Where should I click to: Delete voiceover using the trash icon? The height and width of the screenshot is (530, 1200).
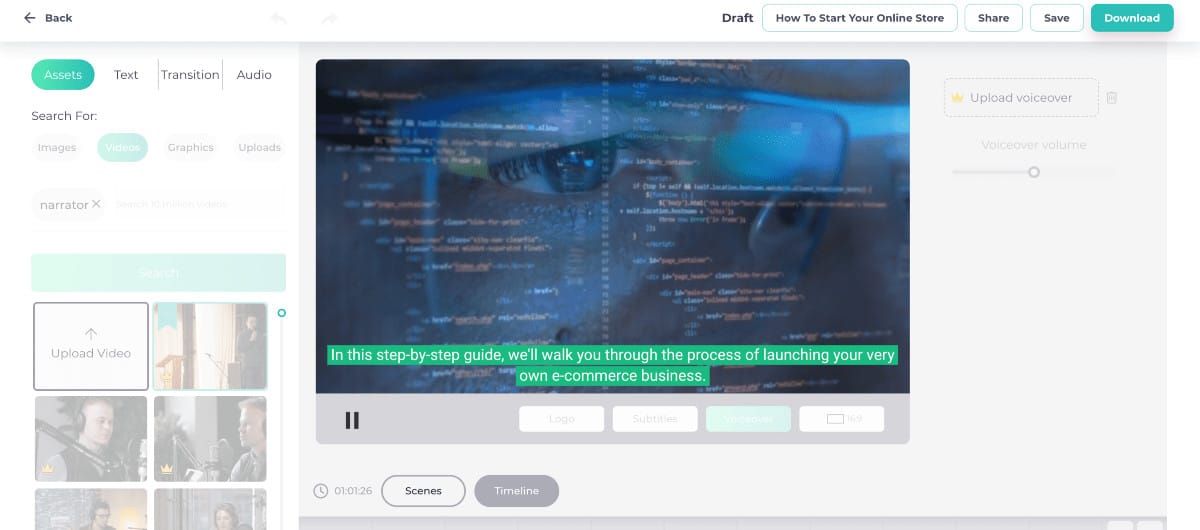click(x=1111, y=98)
